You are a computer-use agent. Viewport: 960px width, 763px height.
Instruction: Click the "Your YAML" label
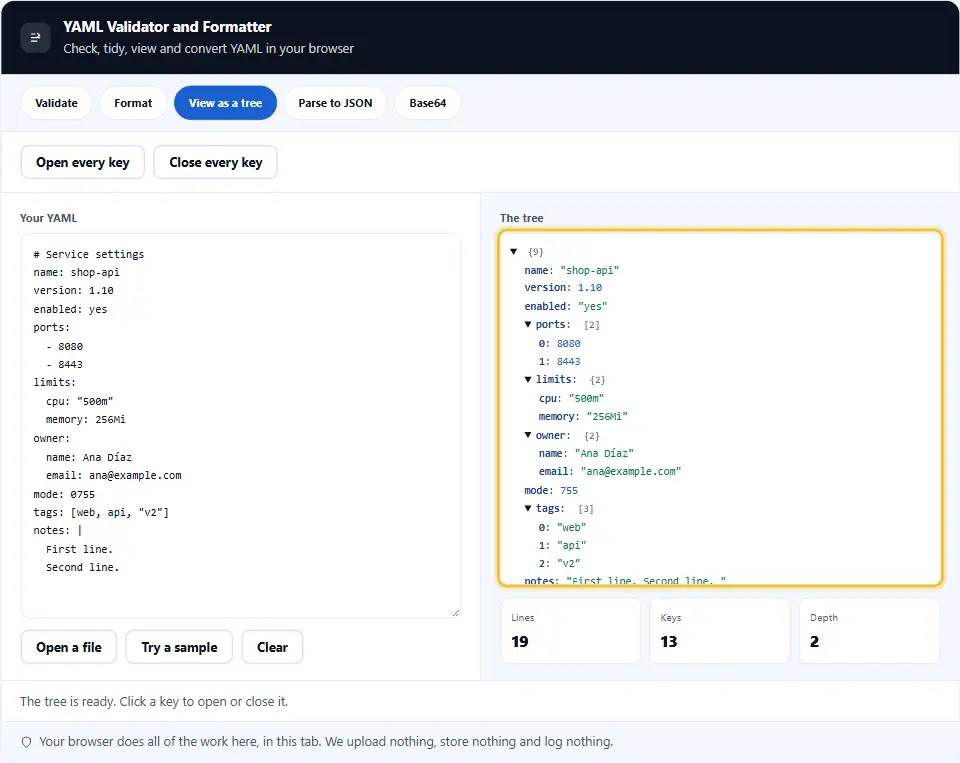(x=48, y=218)
